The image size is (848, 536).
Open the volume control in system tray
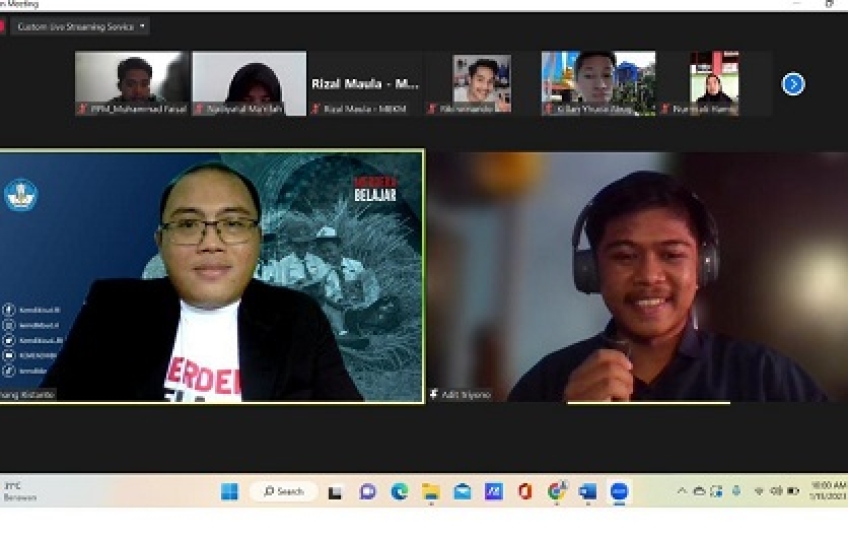pos(775,491)
